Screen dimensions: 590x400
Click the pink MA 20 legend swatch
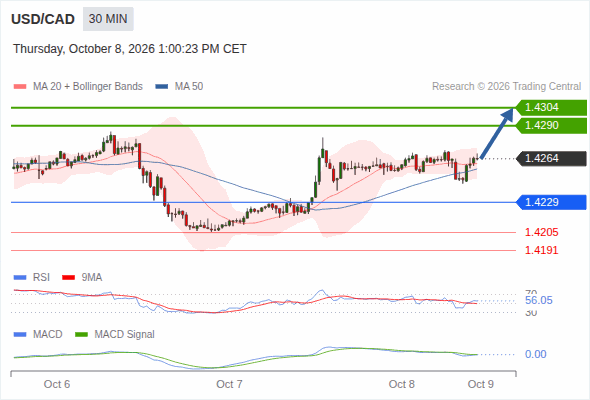click(x=20, y=87)
